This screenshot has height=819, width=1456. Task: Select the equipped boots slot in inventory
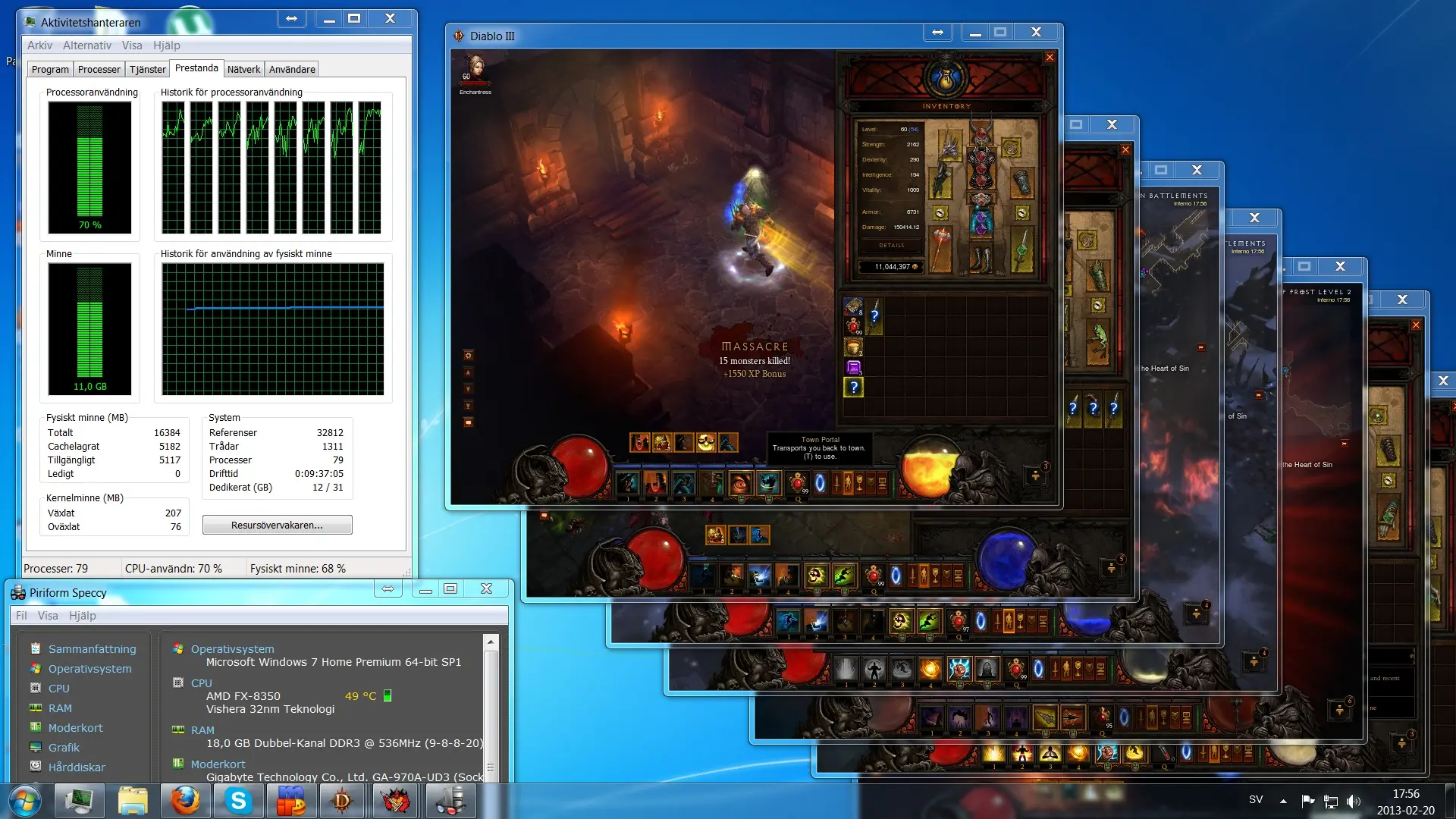981,258
